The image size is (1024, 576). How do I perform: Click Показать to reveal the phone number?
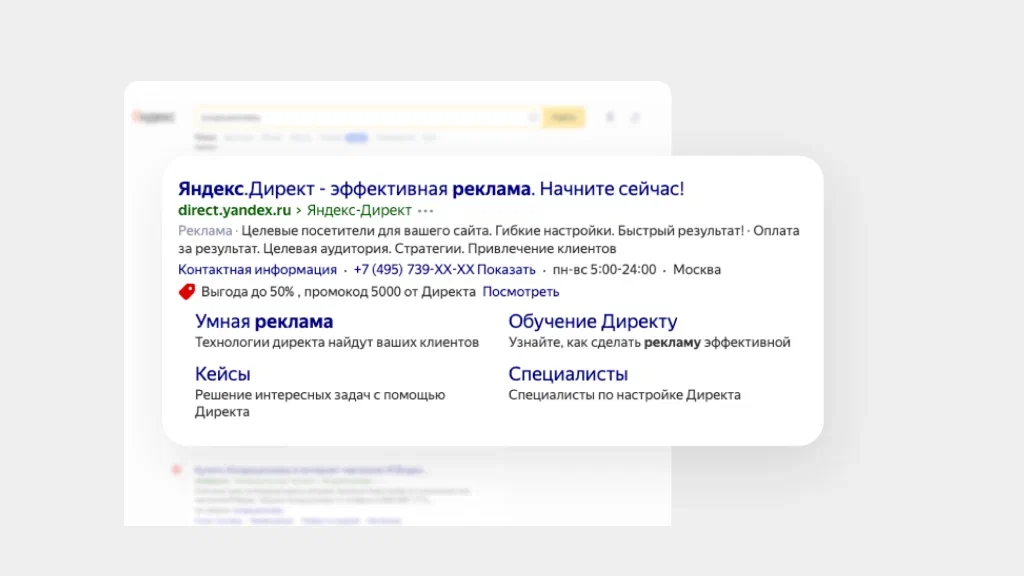click(x=506, y=270)
